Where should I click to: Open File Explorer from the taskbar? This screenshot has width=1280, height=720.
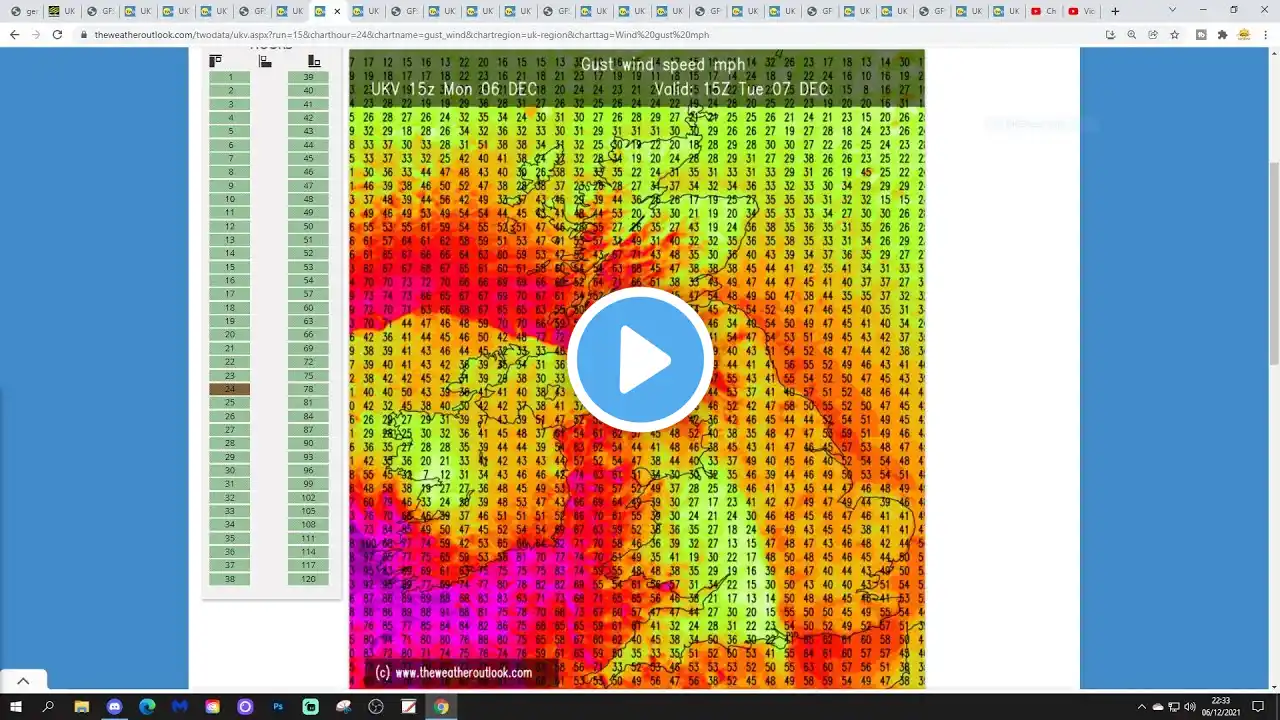click(81, 707)
